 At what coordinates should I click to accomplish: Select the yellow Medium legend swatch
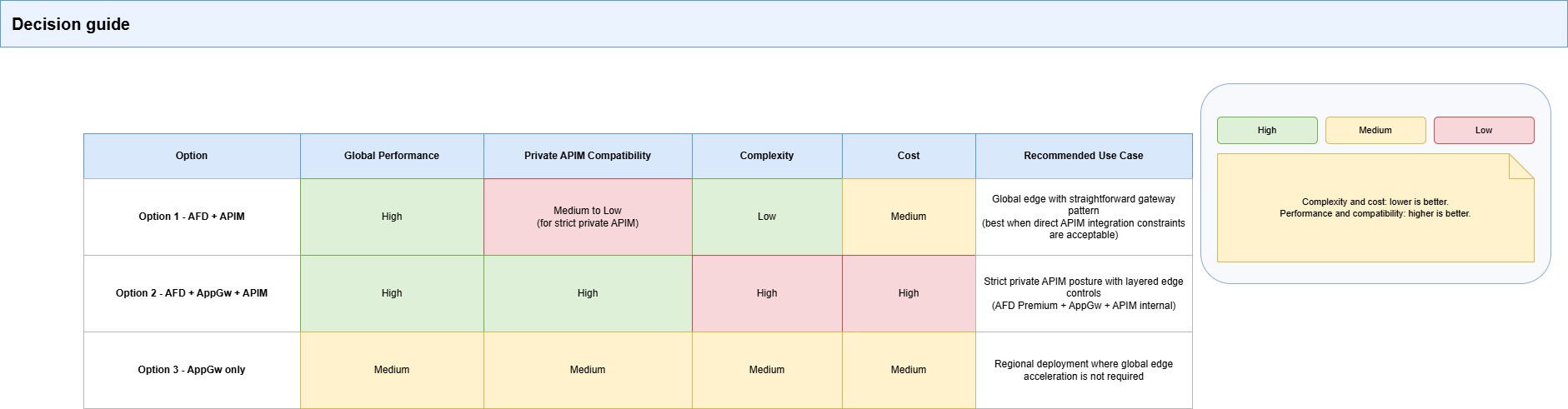click(1375, 131)
